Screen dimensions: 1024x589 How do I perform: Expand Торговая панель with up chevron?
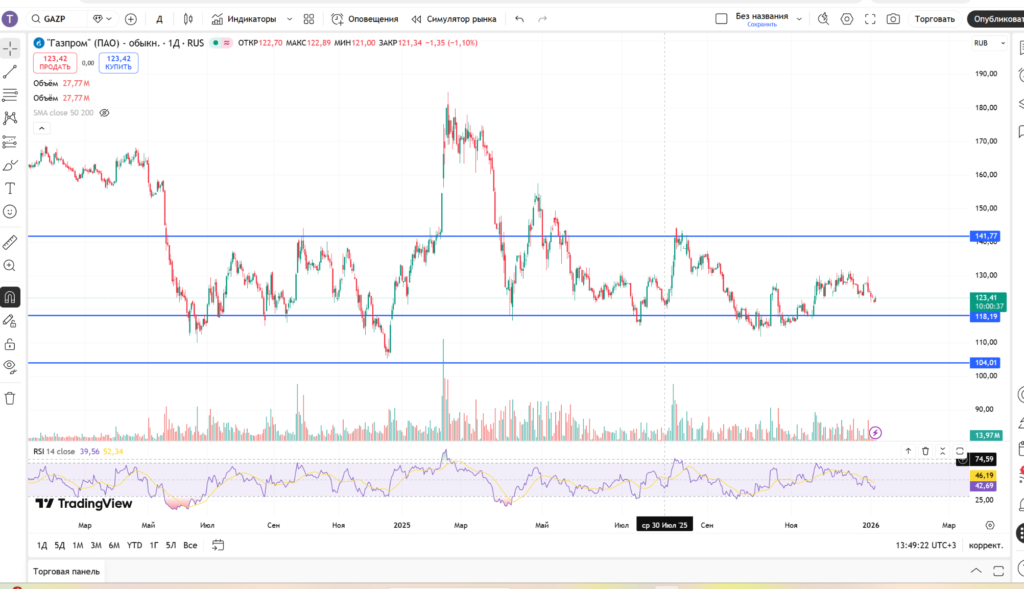[x=976, y=571]
